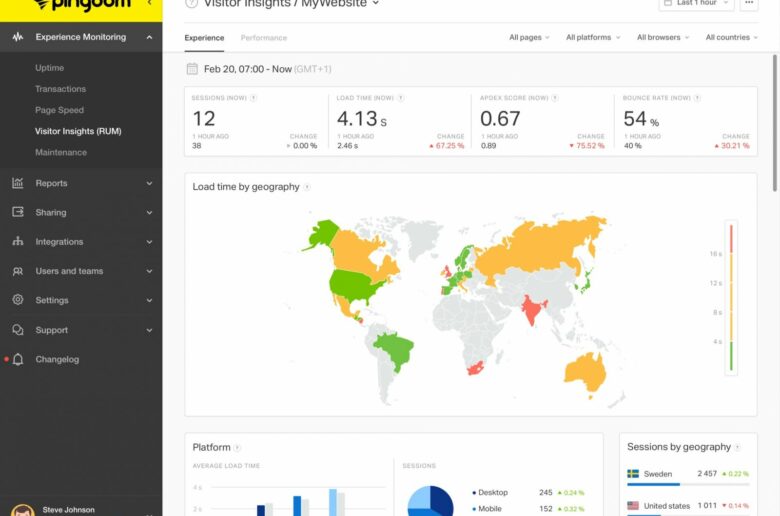This screenshot has width=780, height=516.
Task: Expand the Users and teams chevron
Action: coord(149,271)
